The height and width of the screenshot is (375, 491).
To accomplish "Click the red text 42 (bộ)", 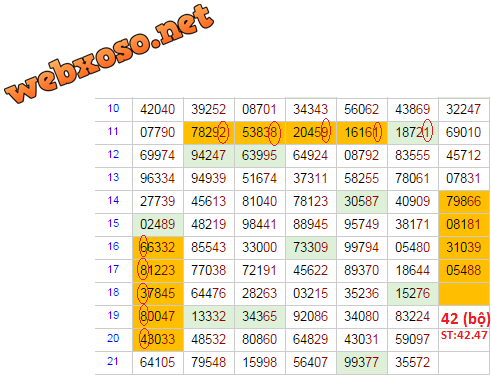I will tap(465, 319).
